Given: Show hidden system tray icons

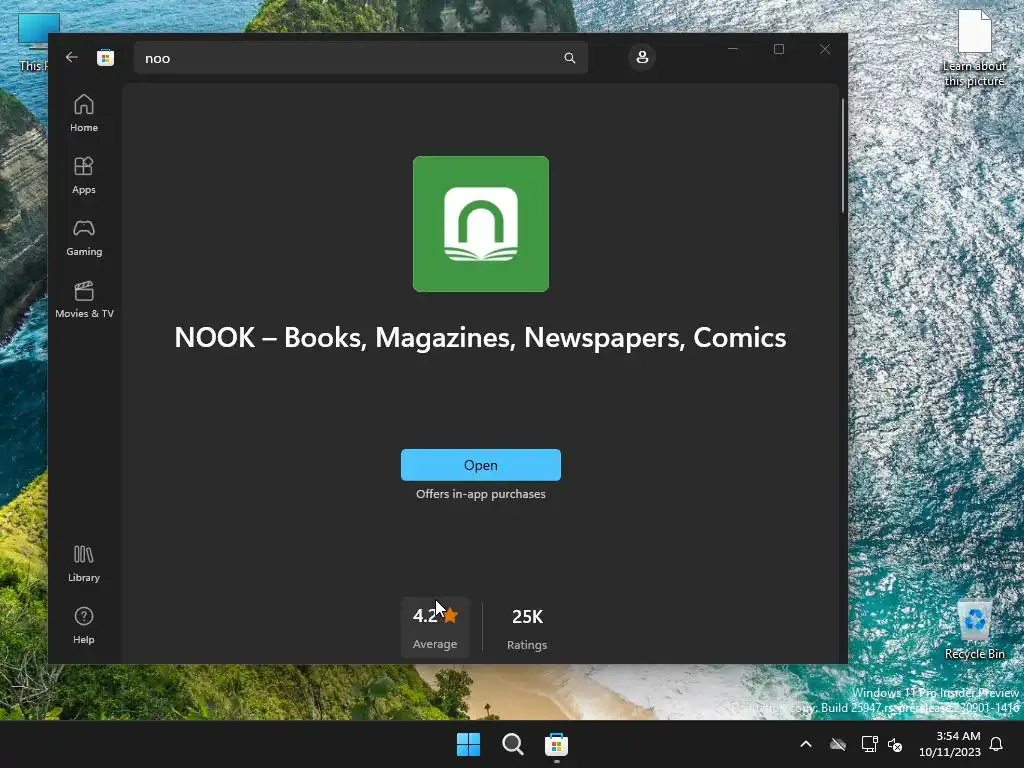Looking at the screenshot, I should coord(806,744).
